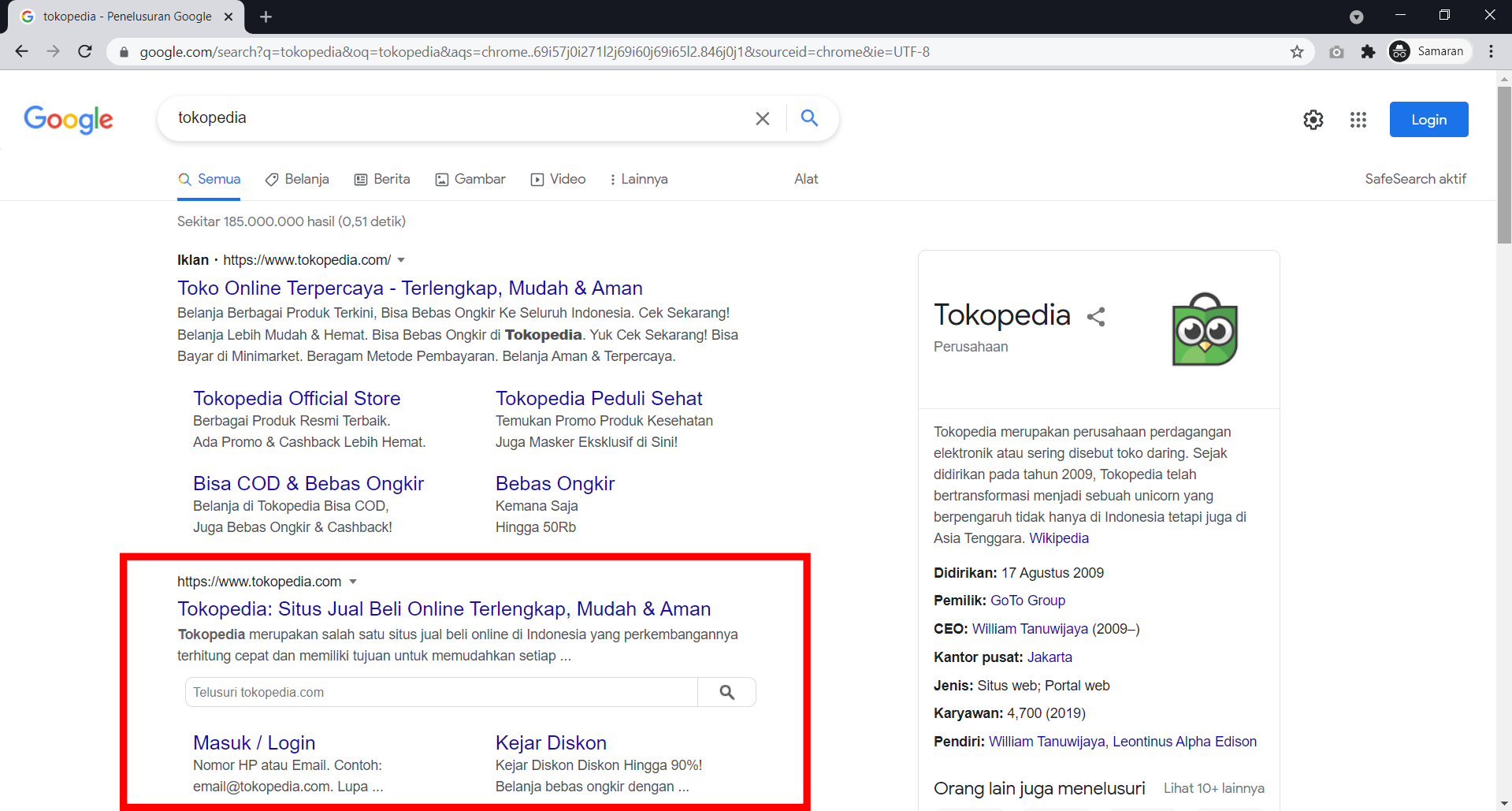This screenshot has height=811, width=1512.
Task: Bookmark this page with the star icon
Action: coord(1297,52)
